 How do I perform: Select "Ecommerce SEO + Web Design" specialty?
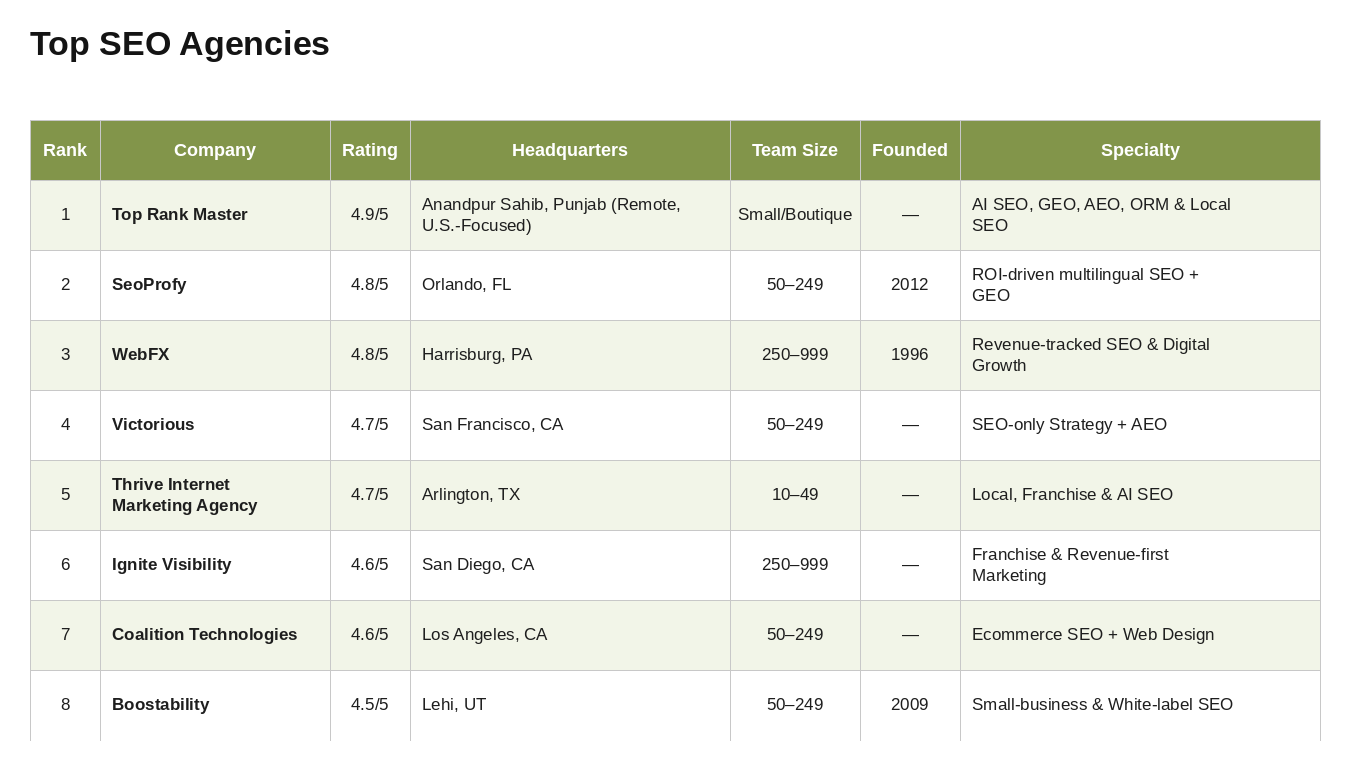1093,635
